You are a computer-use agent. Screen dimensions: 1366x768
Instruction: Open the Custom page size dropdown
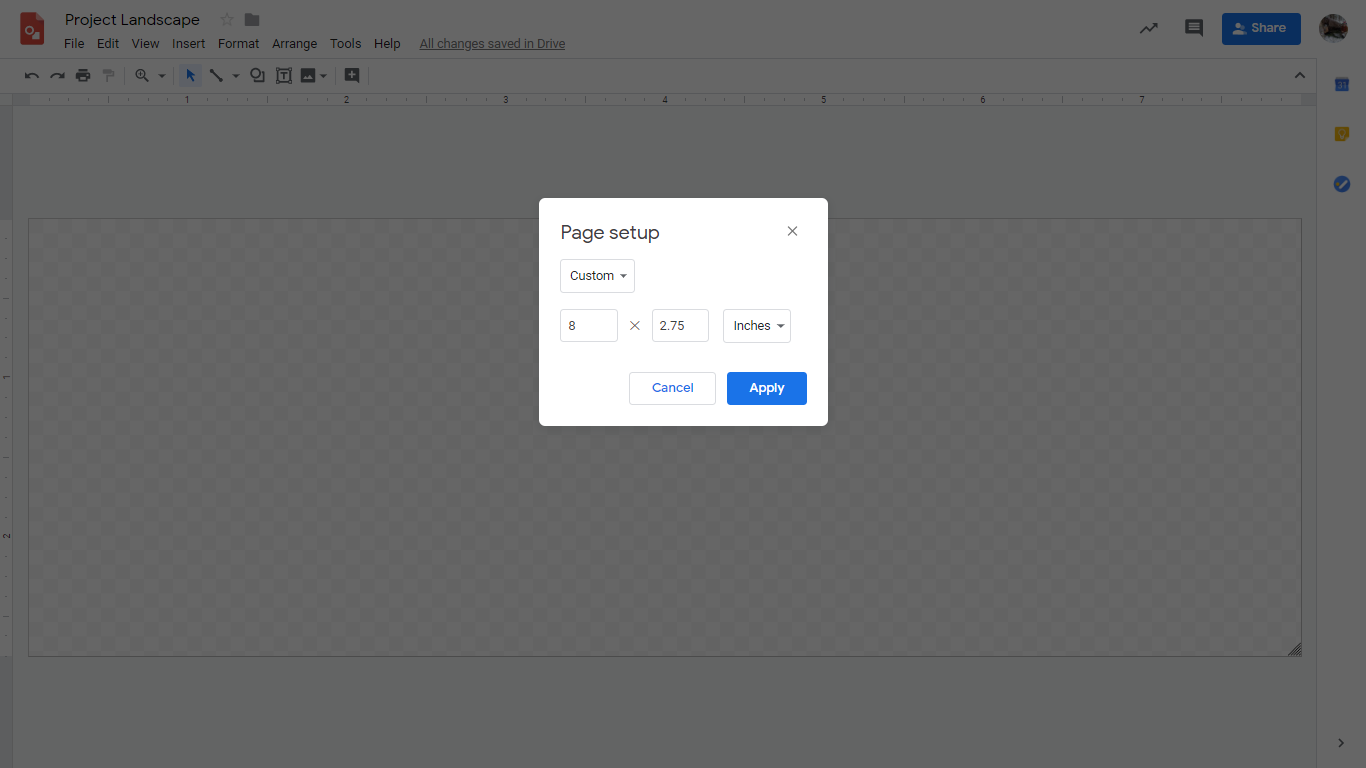597,275
